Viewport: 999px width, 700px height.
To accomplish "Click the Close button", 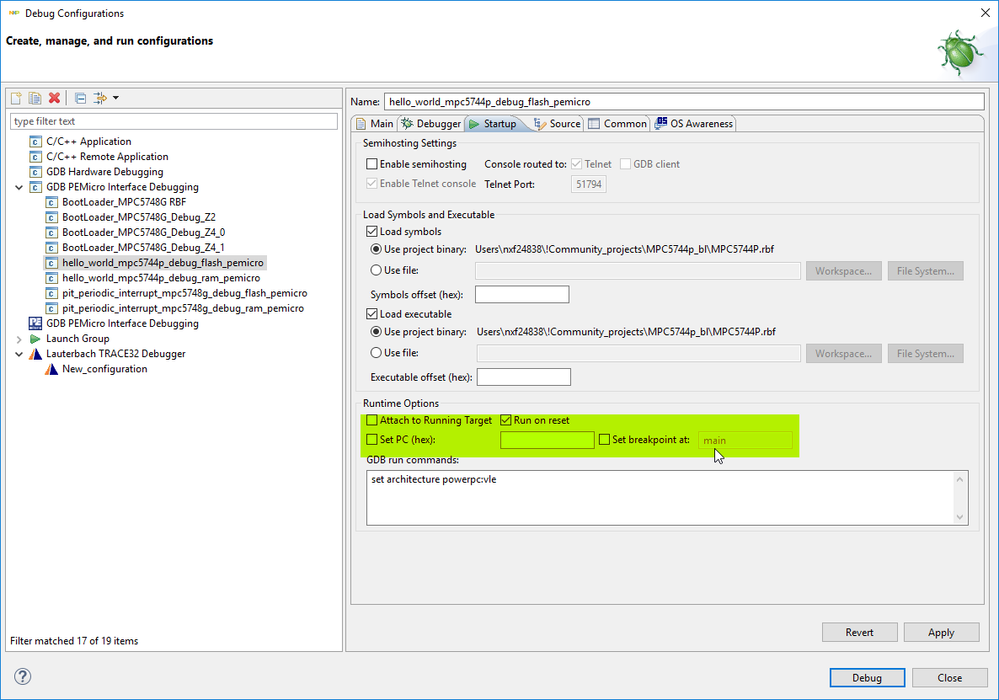I will click(x=949, y=678).
